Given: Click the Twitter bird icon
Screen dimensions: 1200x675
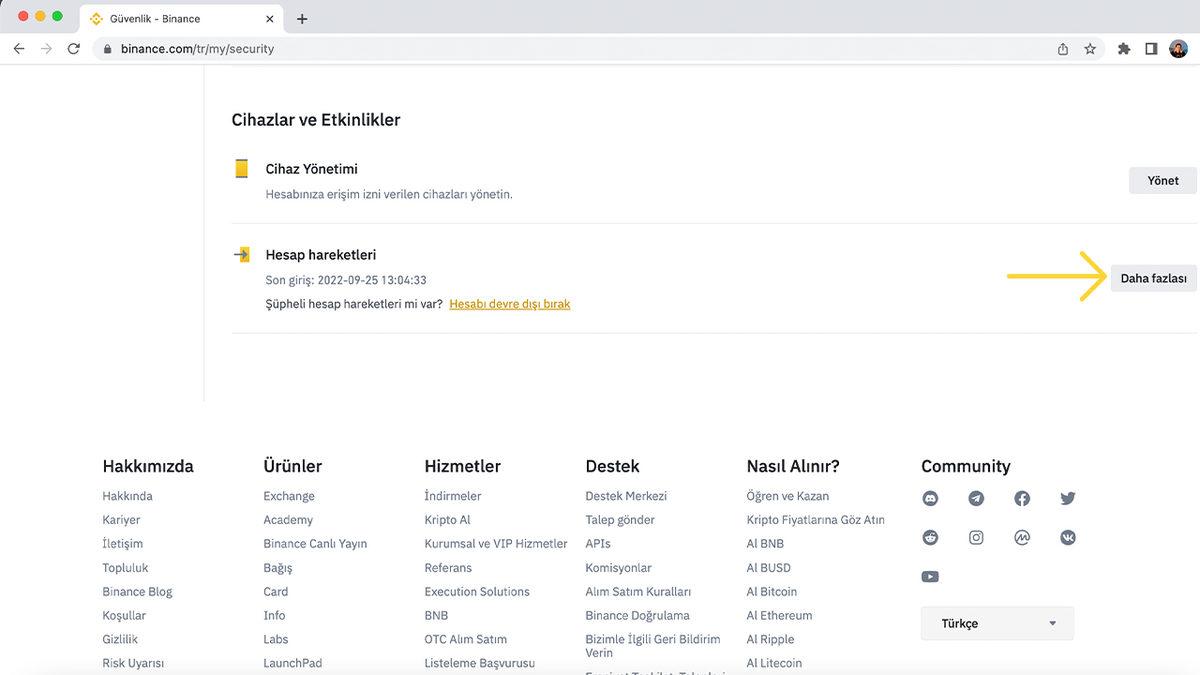Looking at the screenshot, I should coord(1067,498).
